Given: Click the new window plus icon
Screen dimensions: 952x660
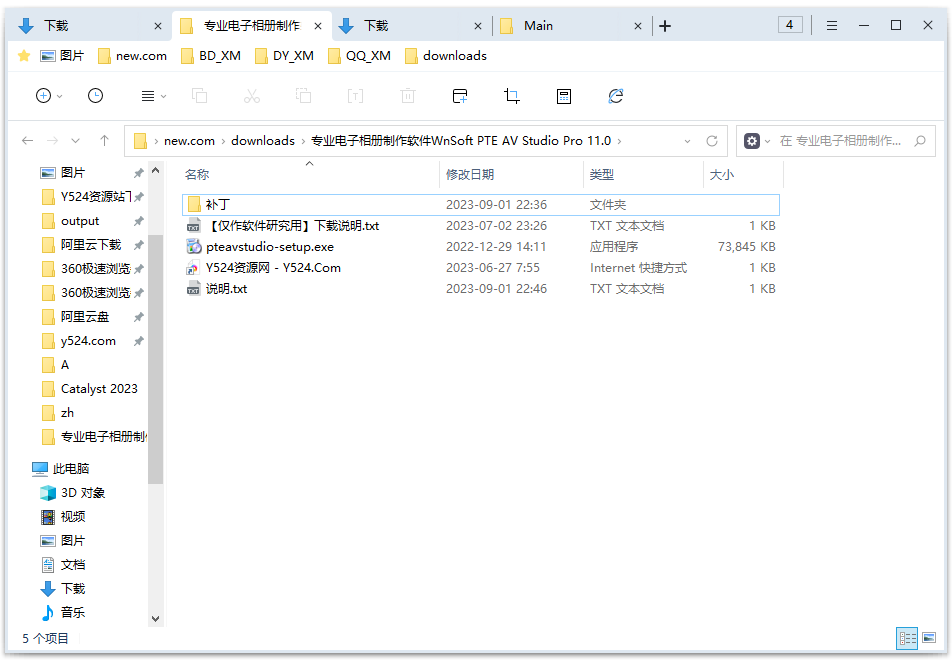Looking at the screenshot, I should click(x=460, y=96).
